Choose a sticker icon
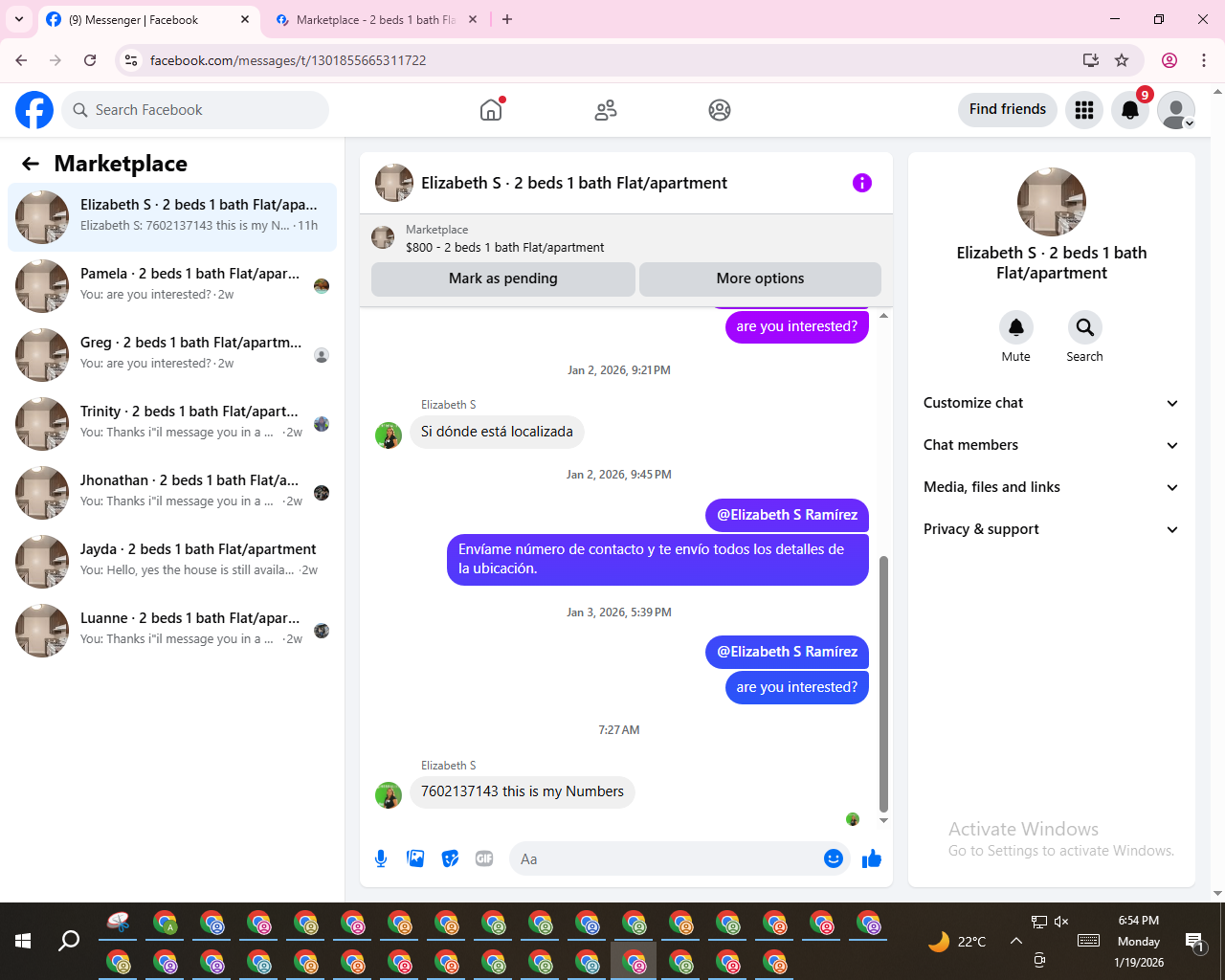The height and width of the screenshot is (980, 1225). pos(450,858)
